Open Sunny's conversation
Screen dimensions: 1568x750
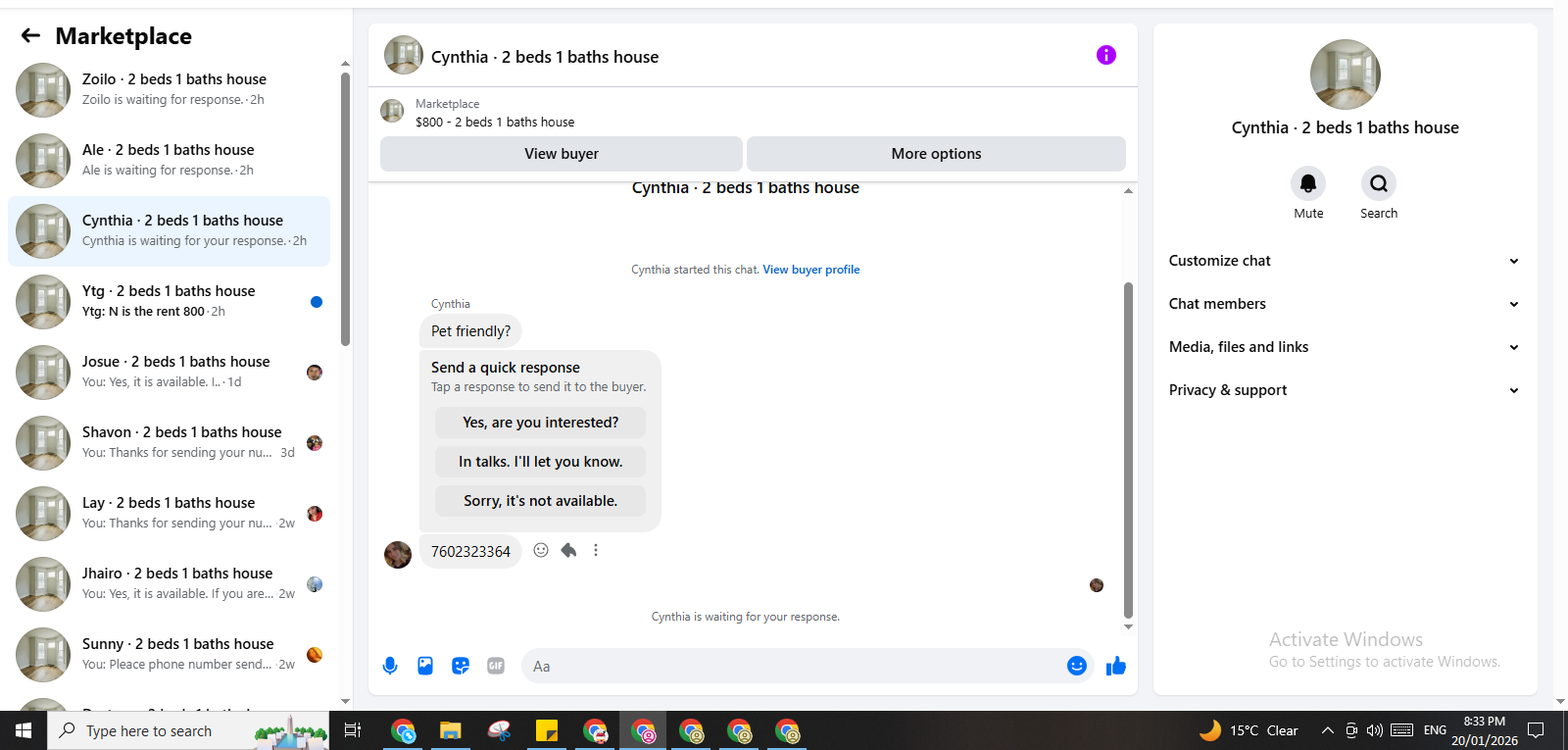(x=169, y=655)
